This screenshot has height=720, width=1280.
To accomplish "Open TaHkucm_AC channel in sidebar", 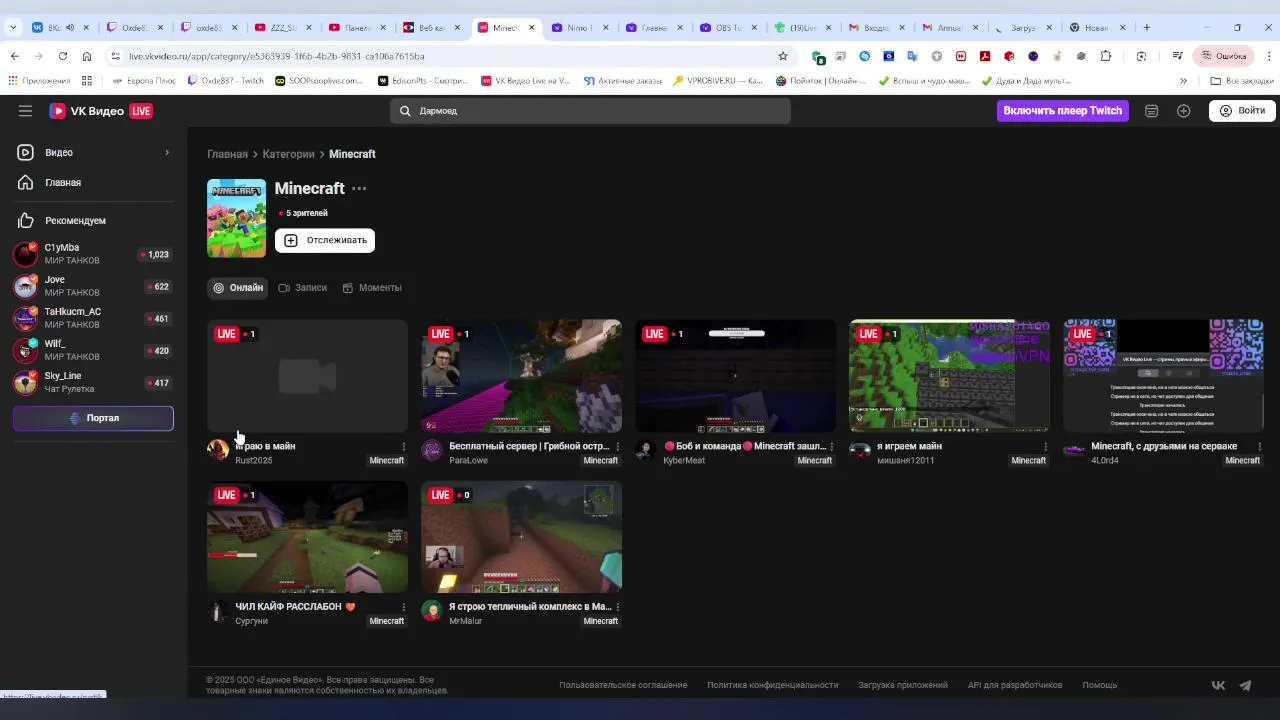I will click(93, 318).
